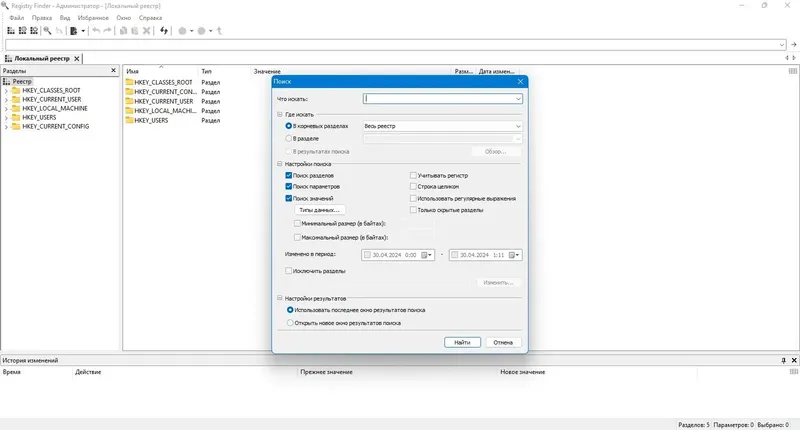800x430 pixels.
Task: Enable Максимальный размер (в байтах) checkbox
Action: point(297,237)
